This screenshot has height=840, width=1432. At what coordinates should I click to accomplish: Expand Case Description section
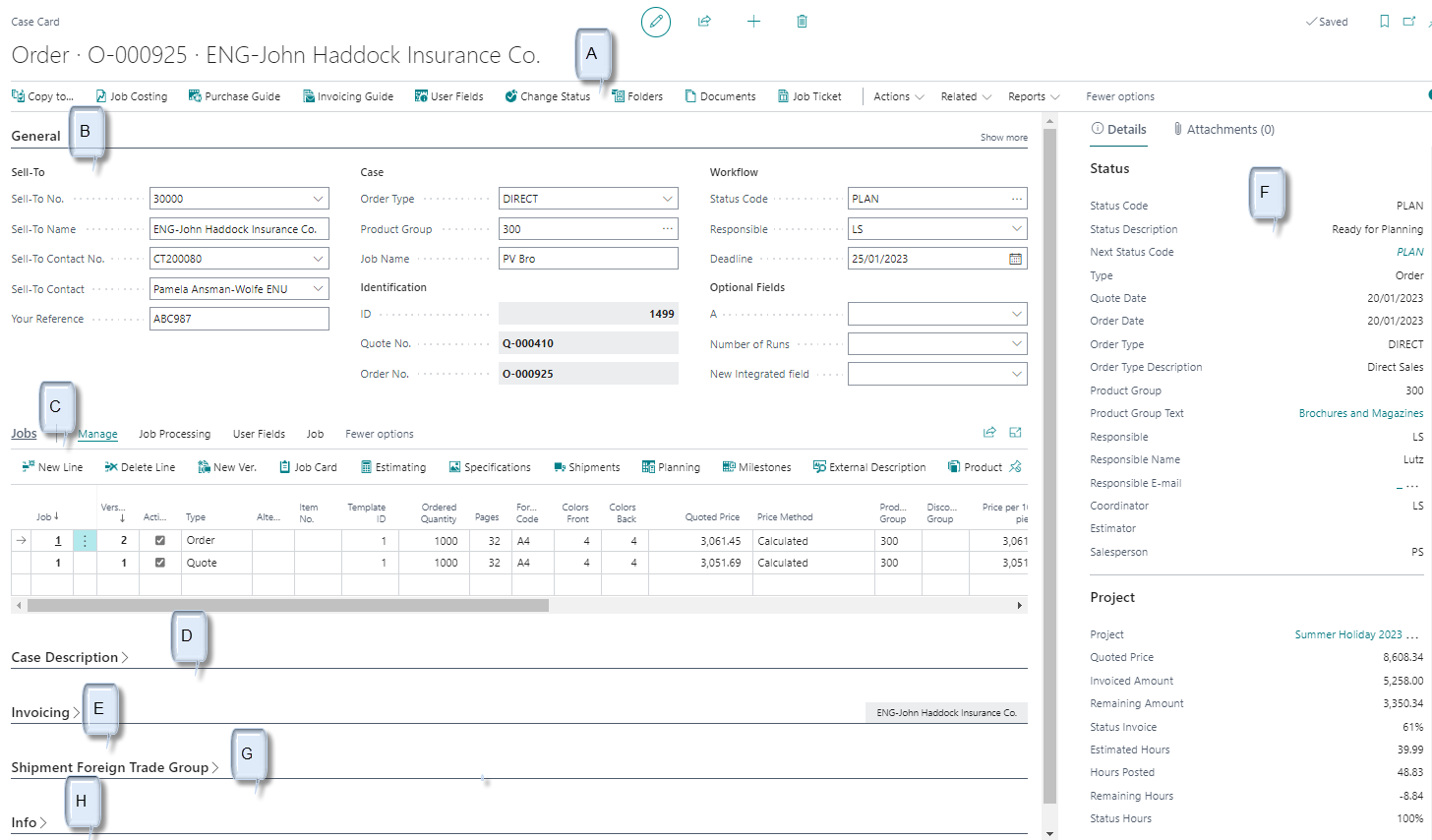(70, 657)
